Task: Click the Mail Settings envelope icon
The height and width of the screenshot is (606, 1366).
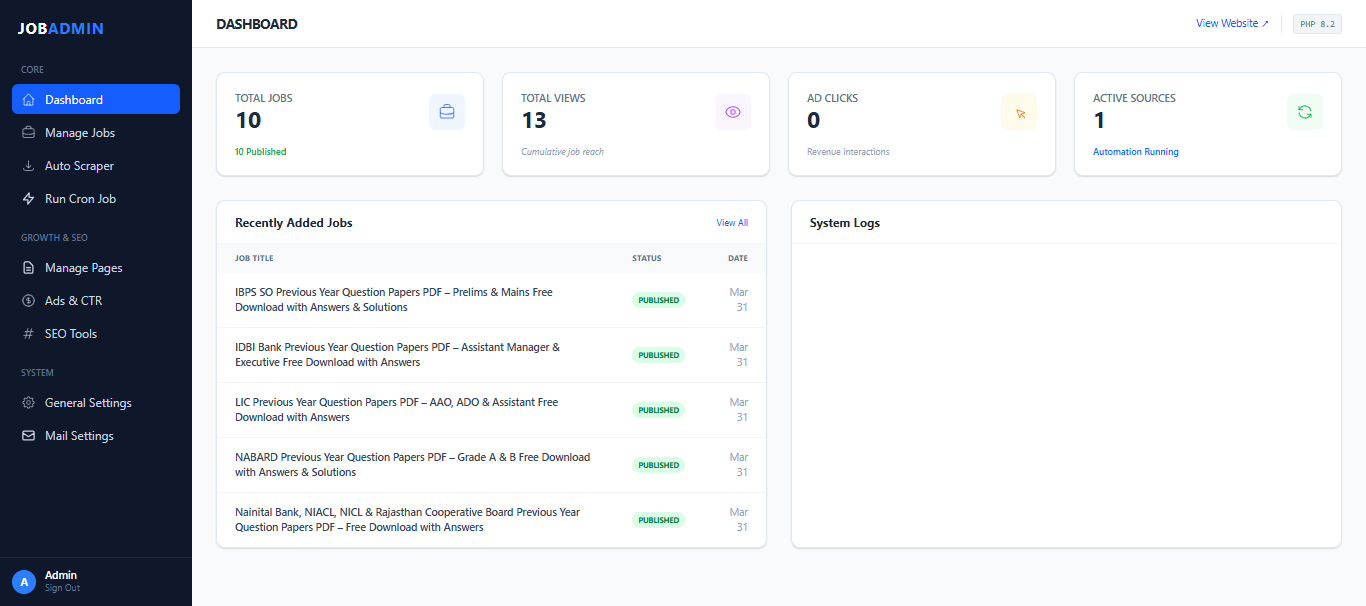Action: [27, 435]
